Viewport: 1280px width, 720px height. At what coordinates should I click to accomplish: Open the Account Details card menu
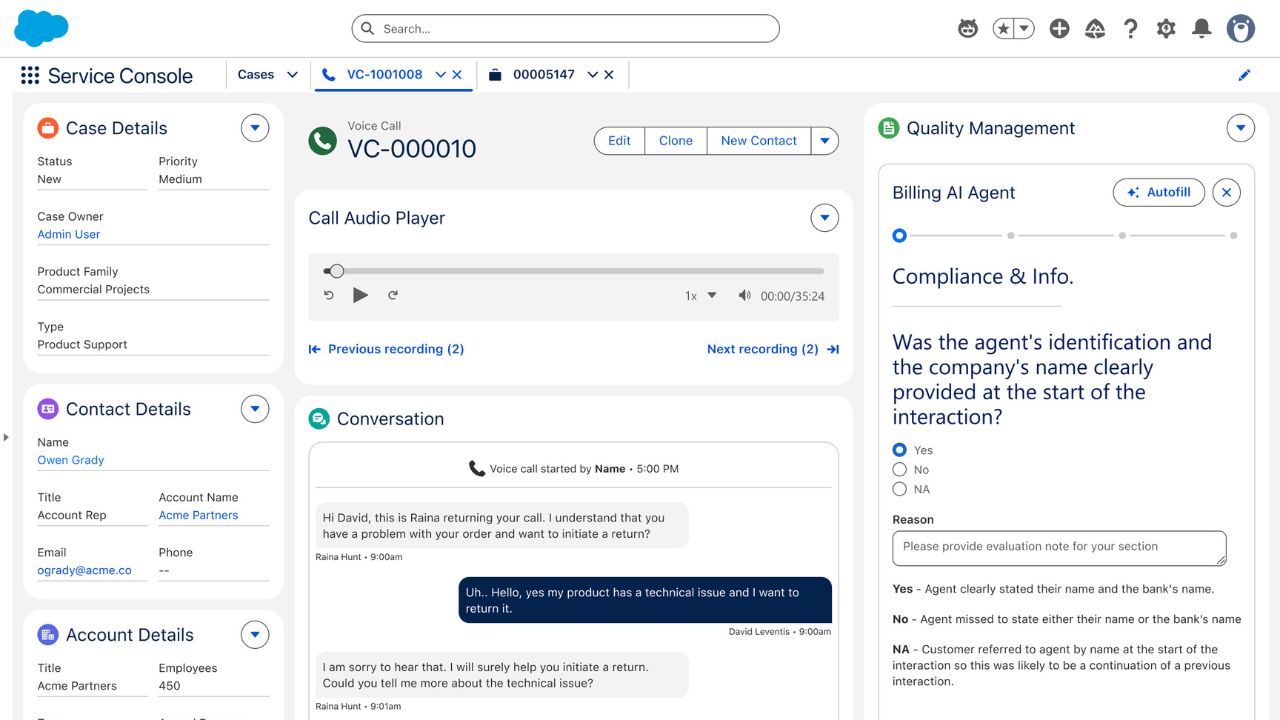point(255,635)
